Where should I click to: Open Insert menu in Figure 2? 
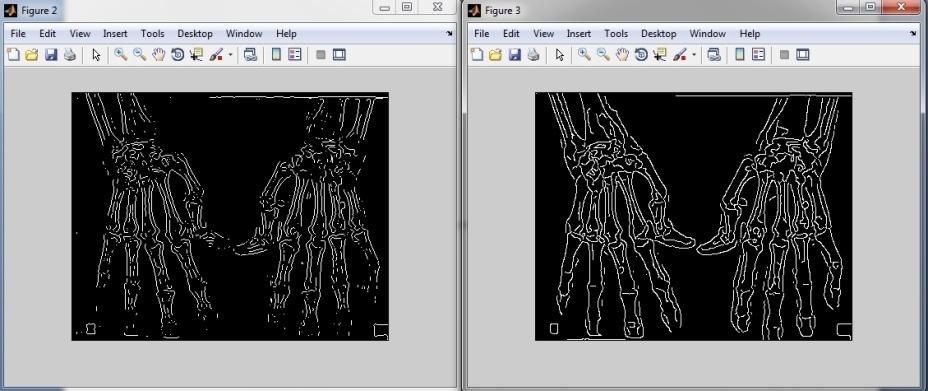(x=115, y=34)
